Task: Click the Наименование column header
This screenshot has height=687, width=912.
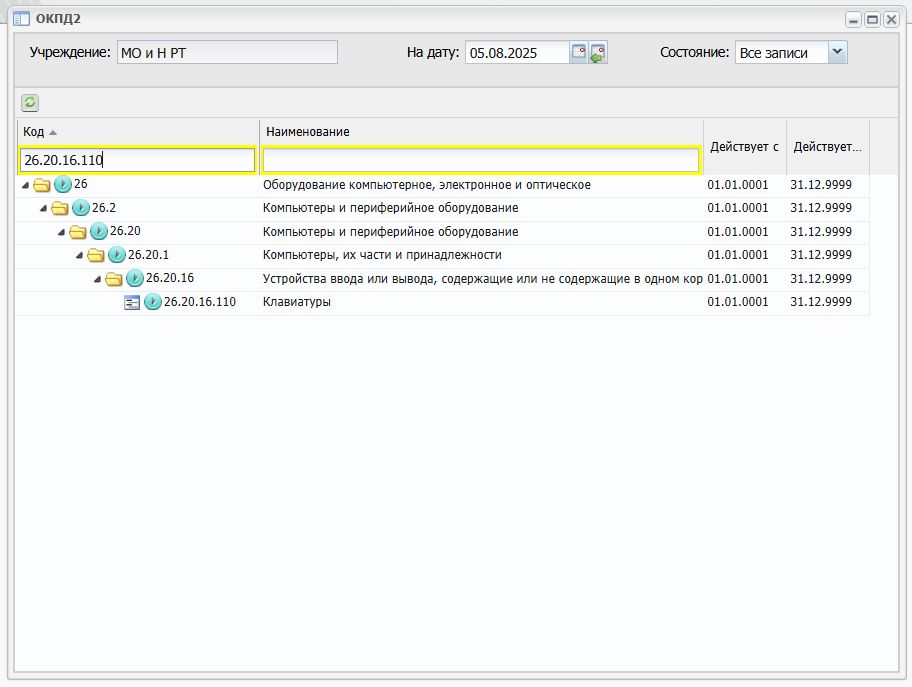Action: (308, 132)
